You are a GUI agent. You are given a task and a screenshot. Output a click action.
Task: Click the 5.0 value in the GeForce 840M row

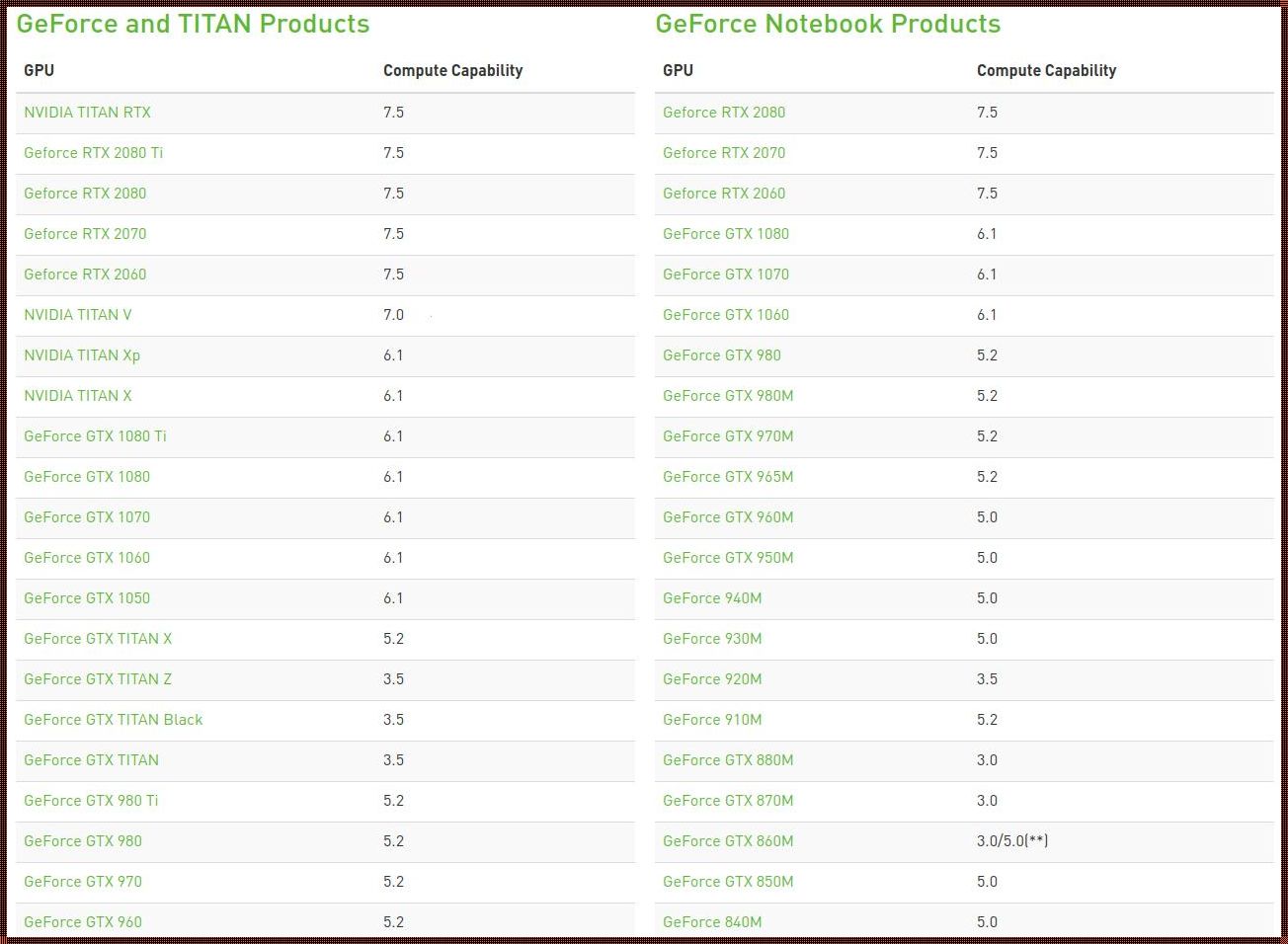click(x=987, y=922)
